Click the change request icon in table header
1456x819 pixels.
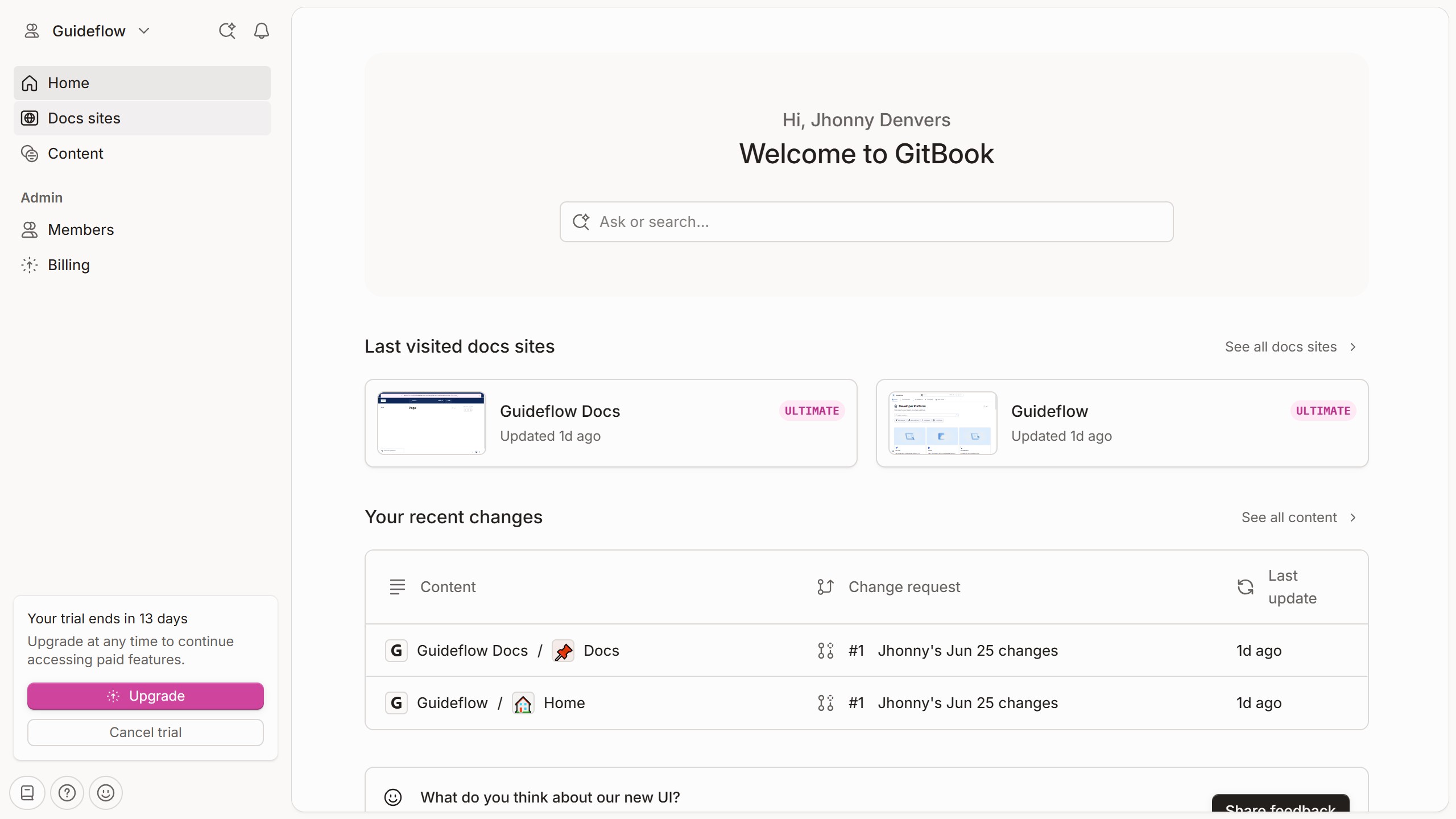pyautogui.click(x=825, y=587)
